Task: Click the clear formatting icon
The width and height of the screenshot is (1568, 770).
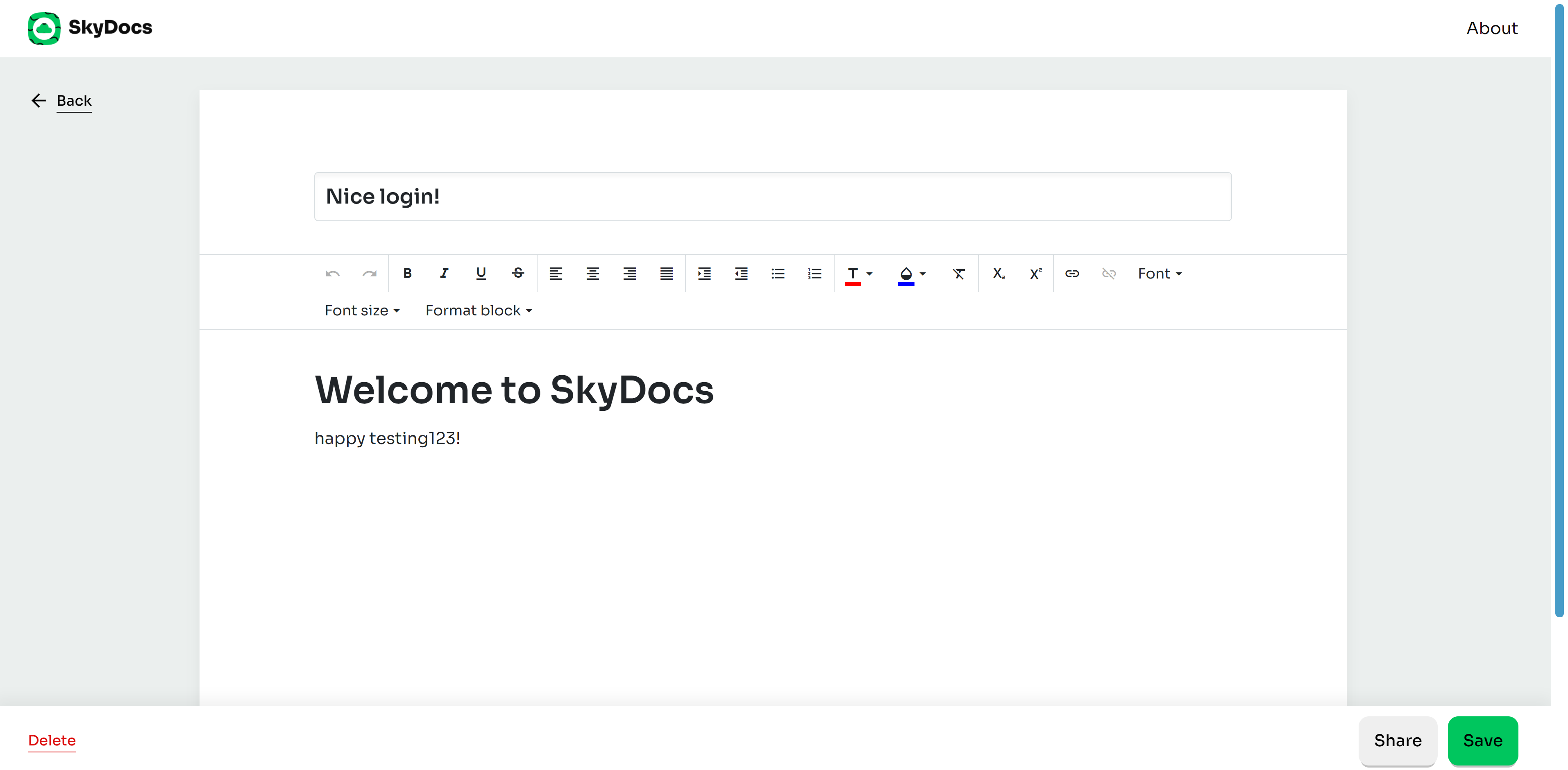Action: click(959, 273)
